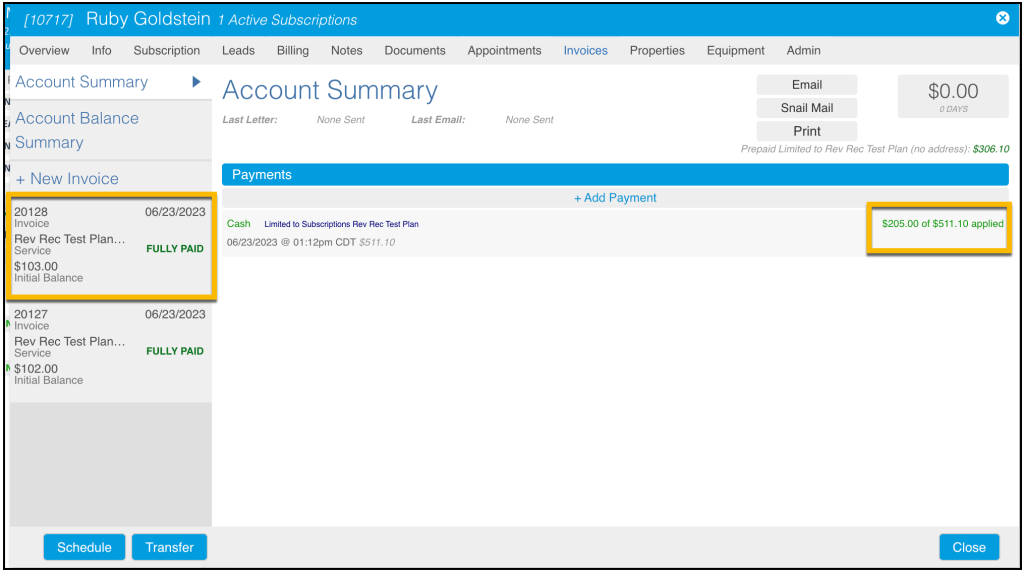The image size is (1024, 573).
Task: Open the Invoices tab
Action: point(585,50)
